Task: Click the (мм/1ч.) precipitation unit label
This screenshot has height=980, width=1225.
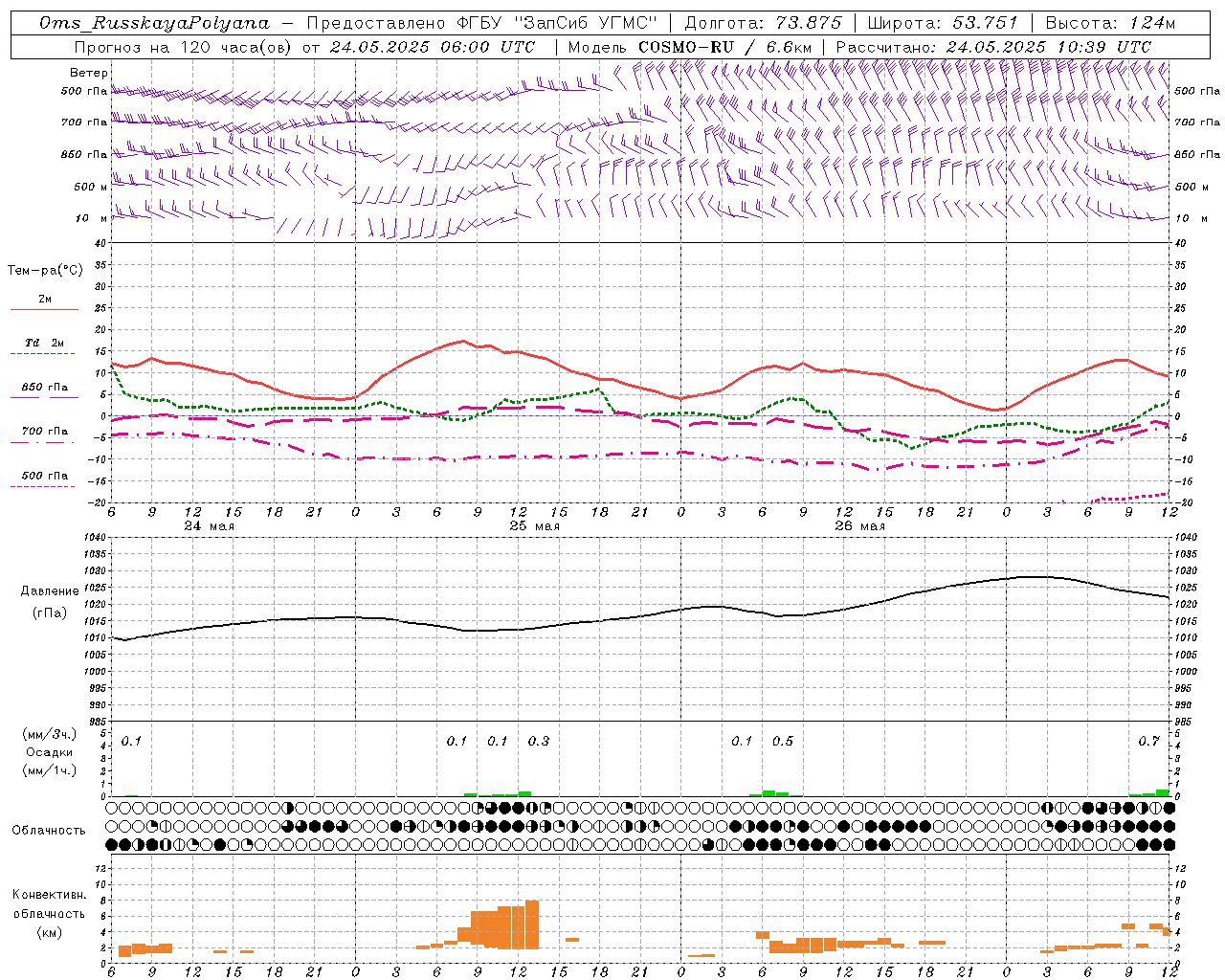Action: pyautogui.click(x=50, y=770)
